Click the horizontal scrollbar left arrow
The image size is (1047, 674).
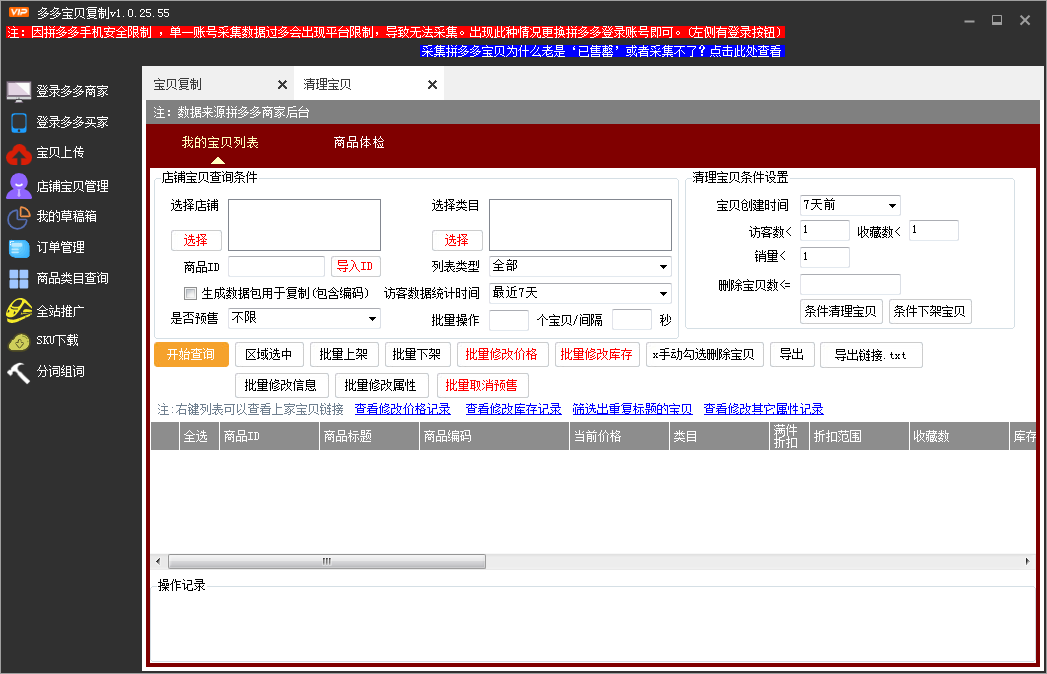click(158, 561)
